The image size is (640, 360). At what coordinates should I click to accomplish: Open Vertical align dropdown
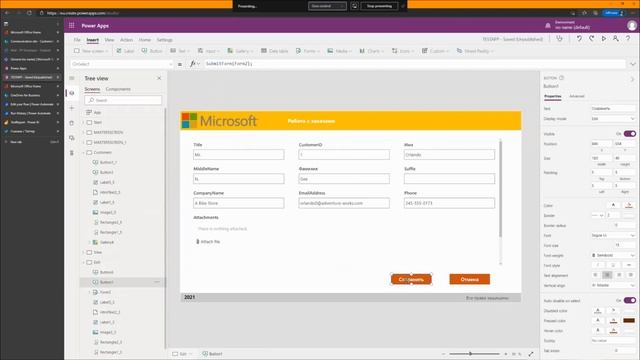click(613, 285)
